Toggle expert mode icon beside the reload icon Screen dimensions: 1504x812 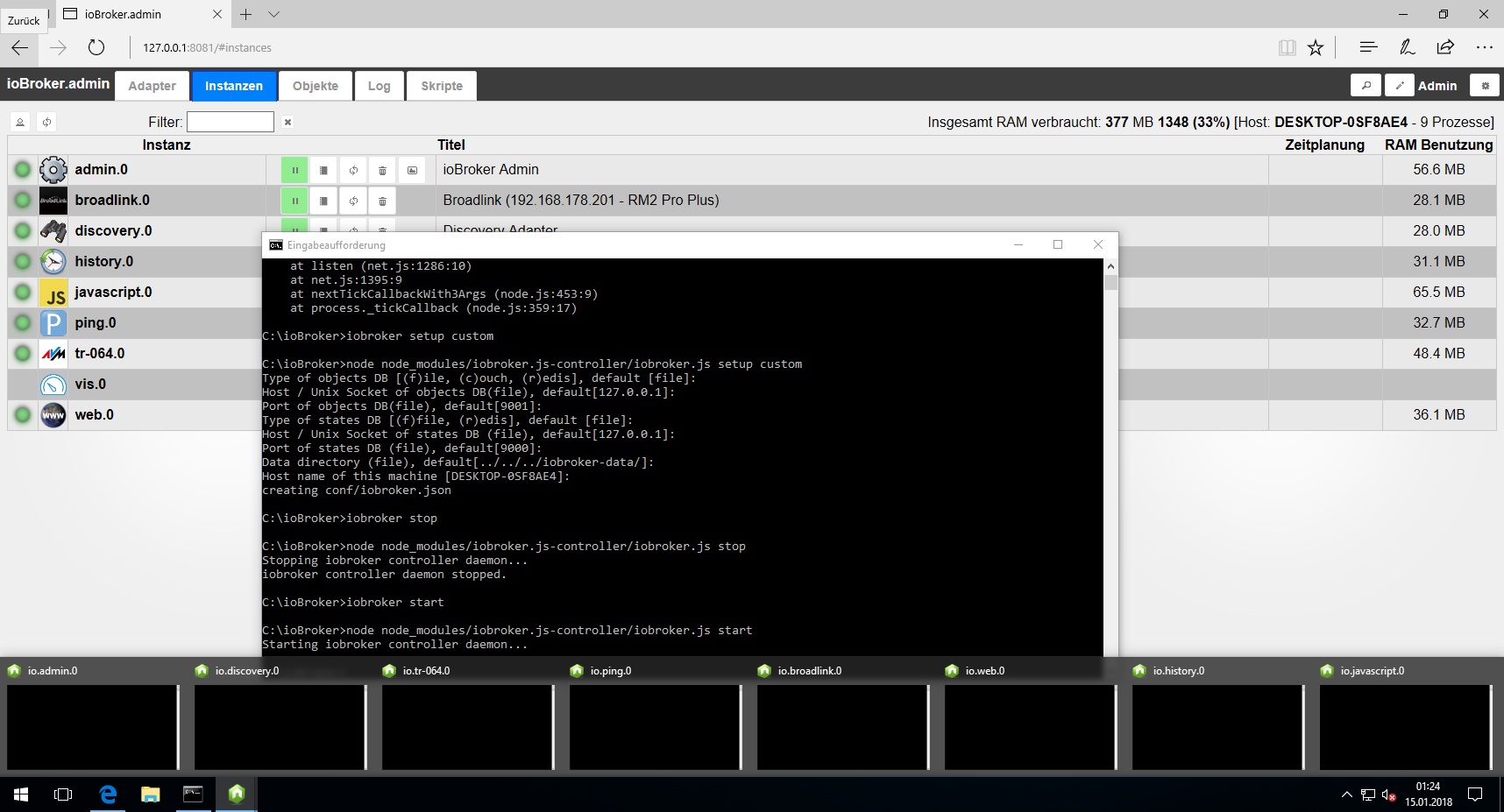click(x=20, y=122)
